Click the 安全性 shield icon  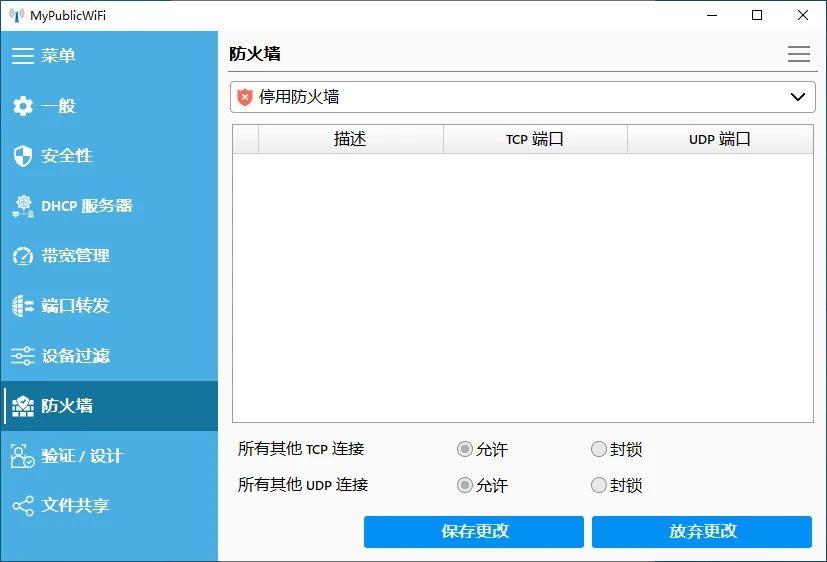click(23, 156)
